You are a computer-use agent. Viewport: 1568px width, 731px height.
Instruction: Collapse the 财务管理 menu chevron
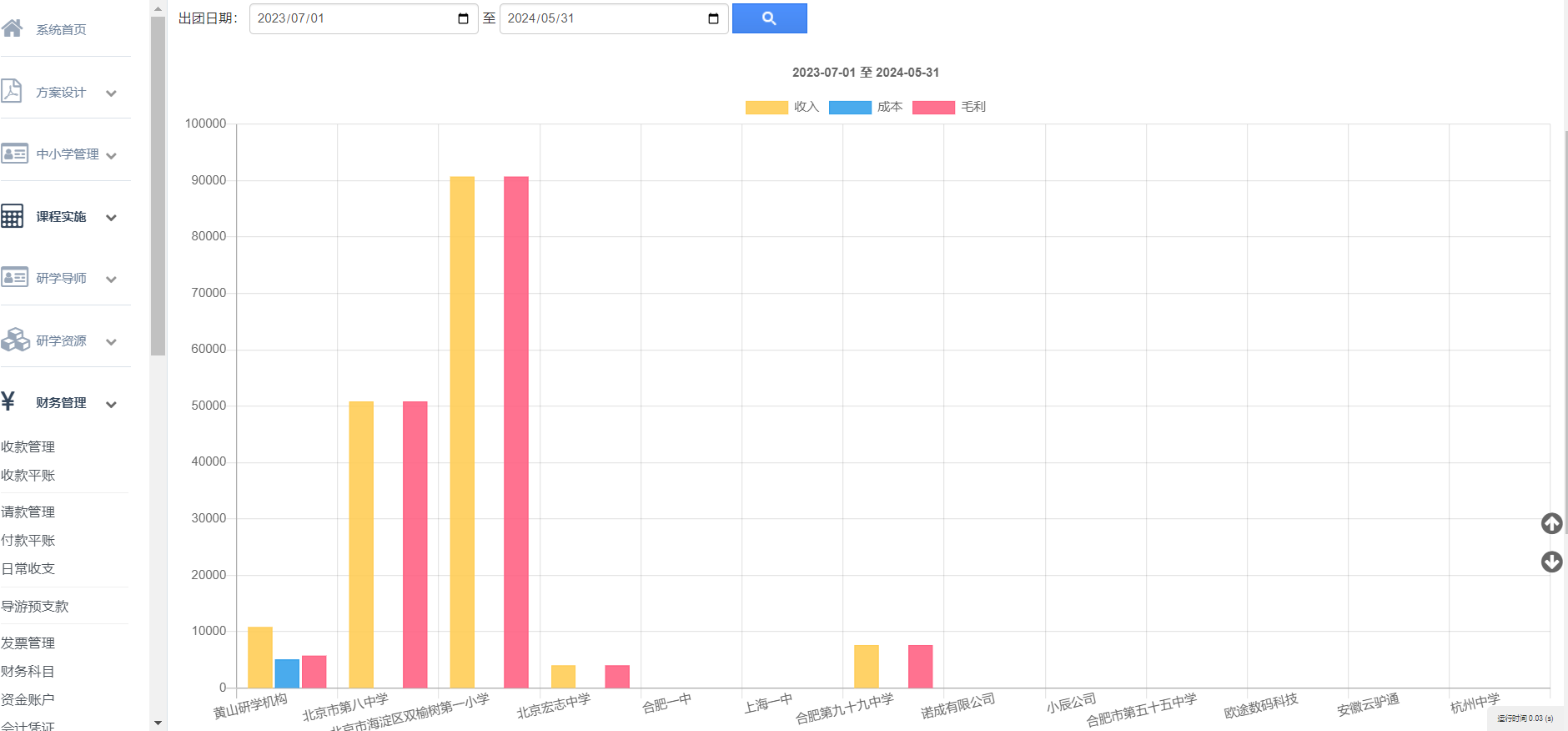tap(111, 405)
